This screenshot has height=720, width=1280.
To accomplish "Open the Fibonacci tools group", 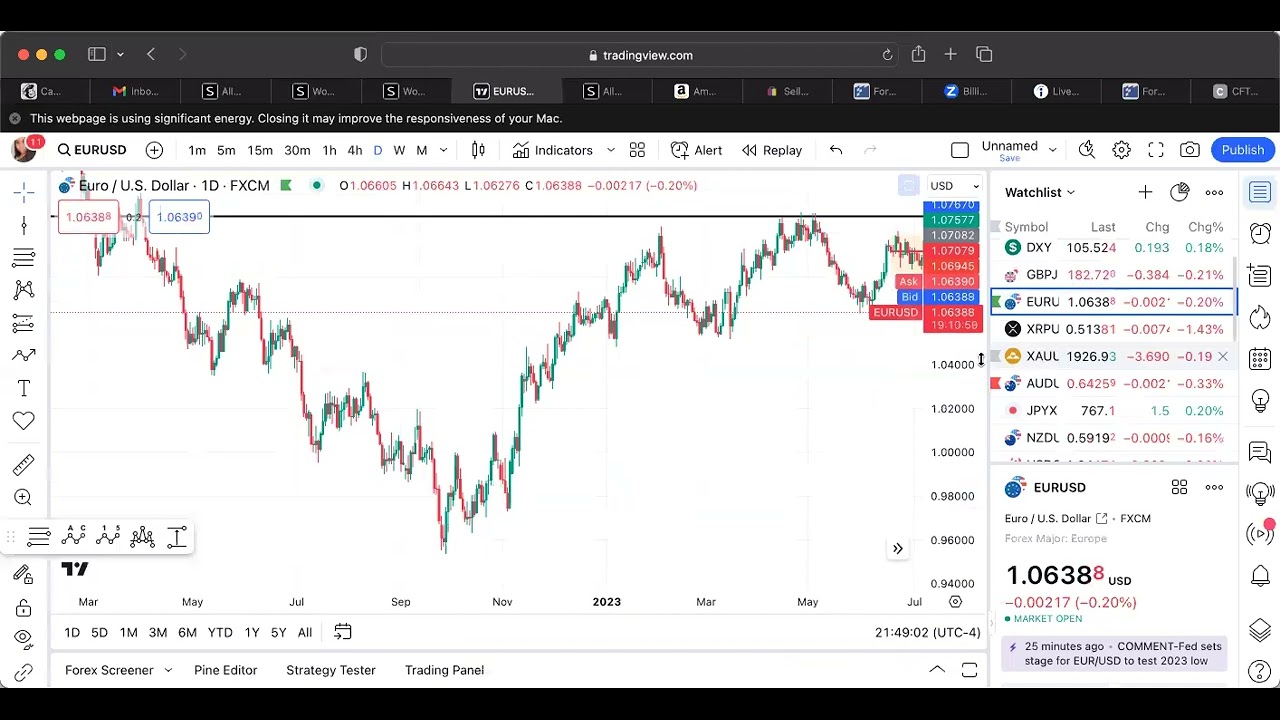I will [x=24, y=258].
